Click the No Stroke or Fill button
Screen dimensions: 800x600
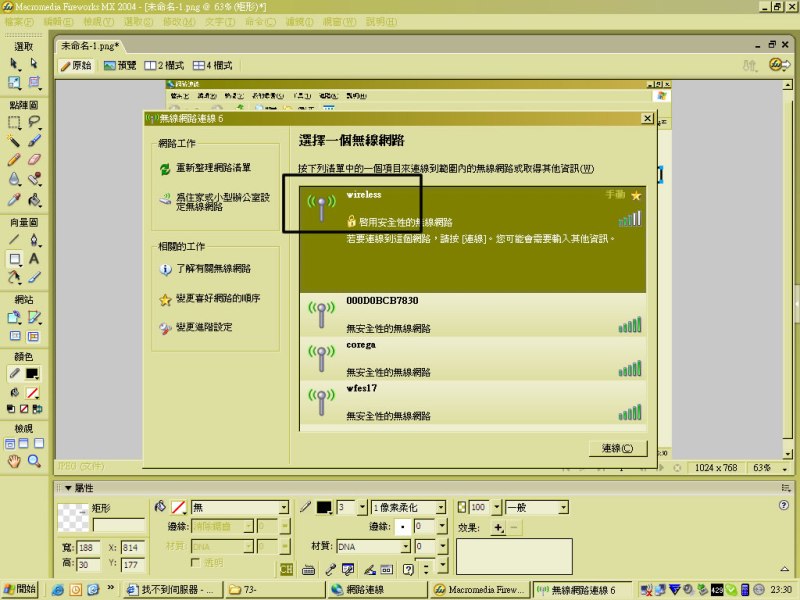coord(24,409)
